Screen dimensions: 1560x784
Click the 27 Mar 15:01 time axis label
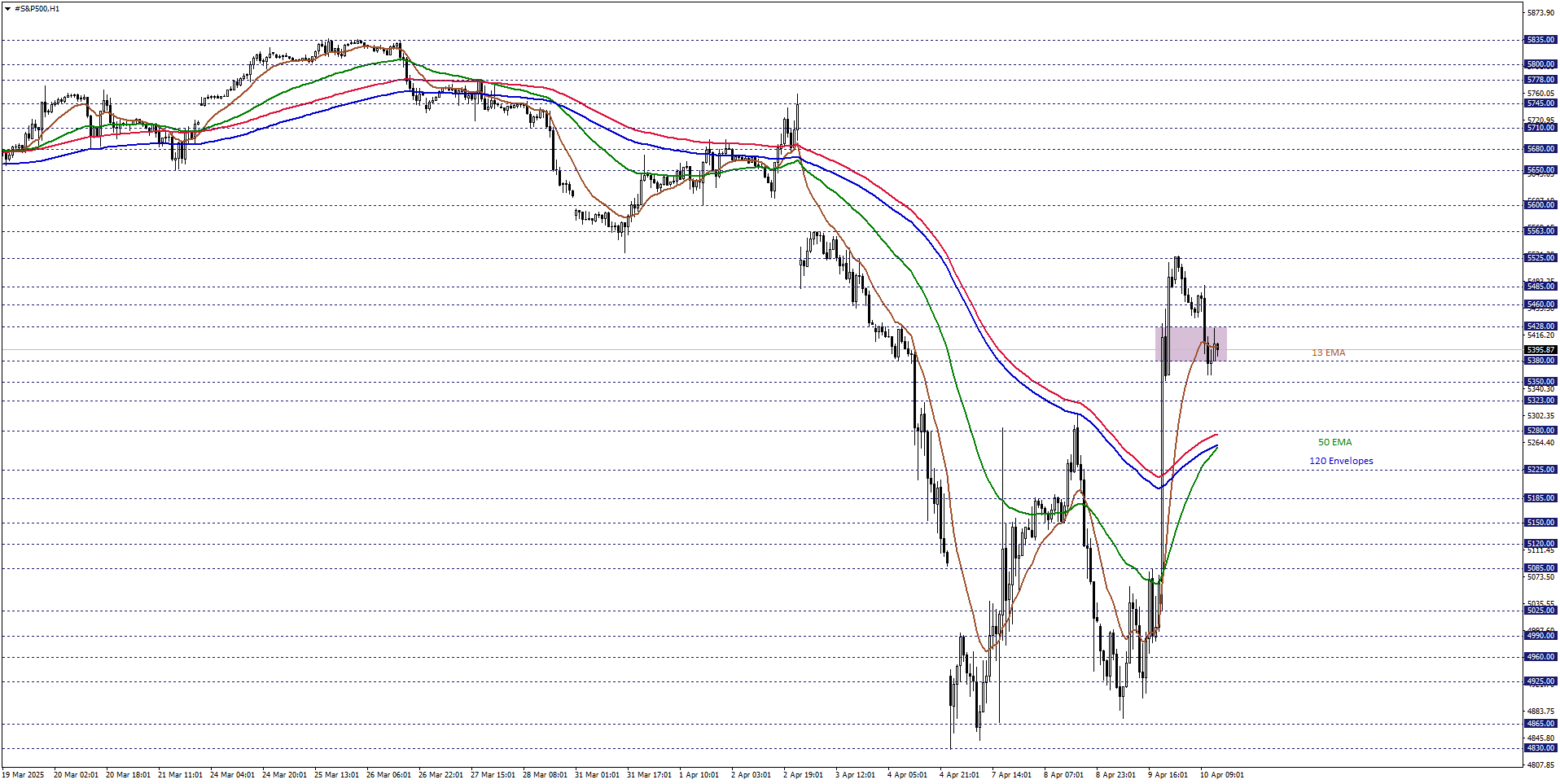493,775
